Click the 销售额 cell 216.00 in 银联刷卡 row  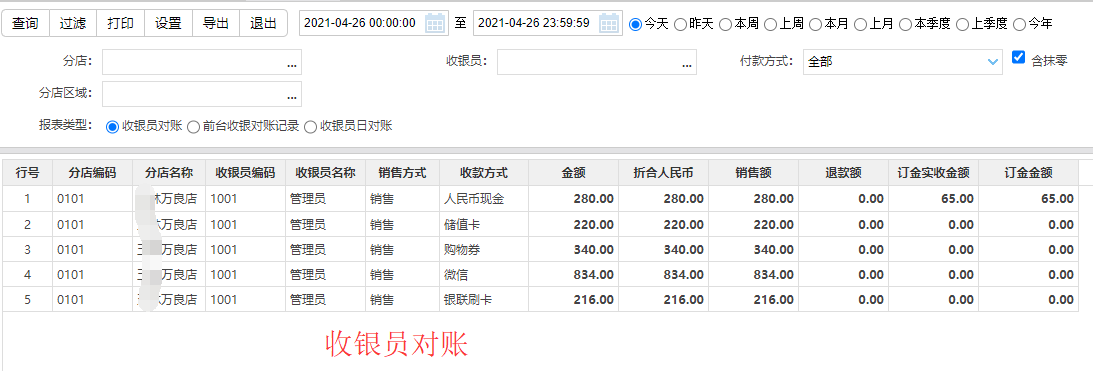(x=754, y=300)
